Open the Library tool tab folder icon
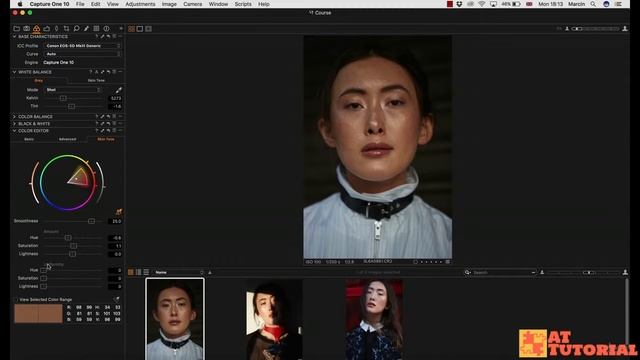The height and width of the screenshot is (360, 640). click(x=16, y=29)
